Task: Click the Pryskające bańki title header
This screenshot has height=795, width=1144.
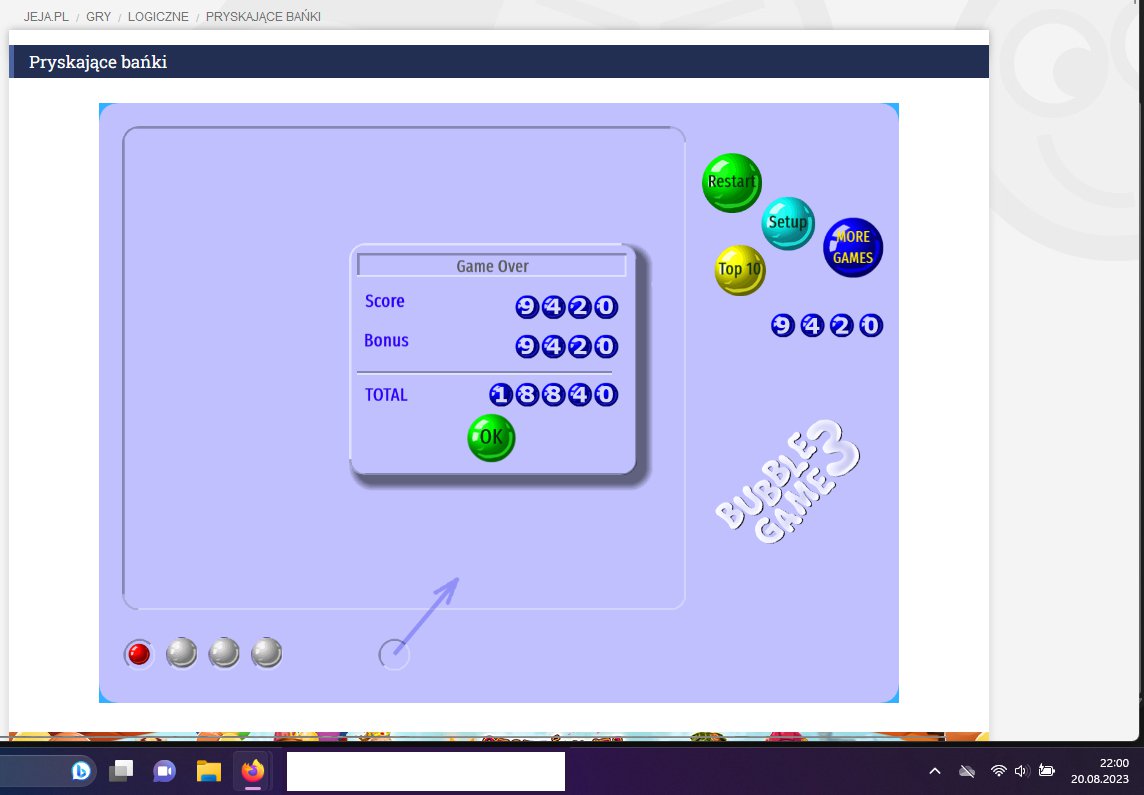Action: coord(98,62)
